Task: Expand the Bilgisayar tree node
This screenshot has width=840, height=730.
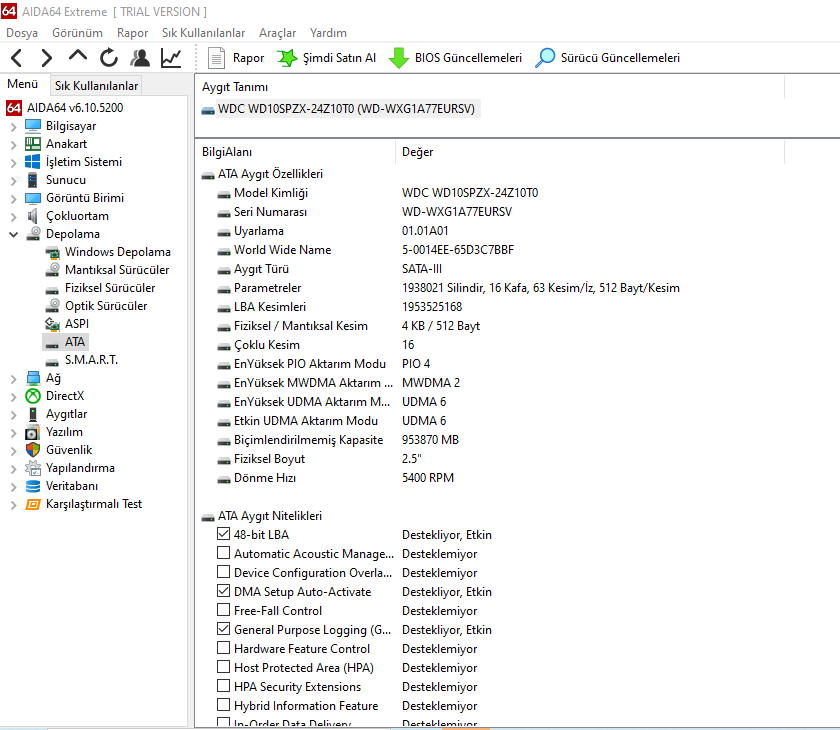Action: [13, 126]
